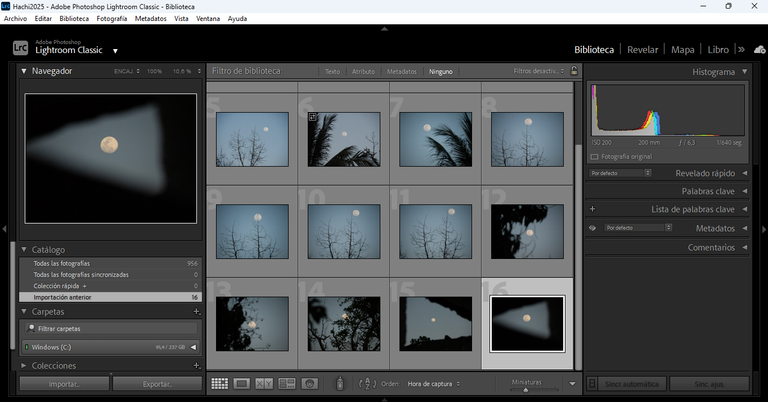
Task: Switch to the Revelar module
Action: (643, 49)
